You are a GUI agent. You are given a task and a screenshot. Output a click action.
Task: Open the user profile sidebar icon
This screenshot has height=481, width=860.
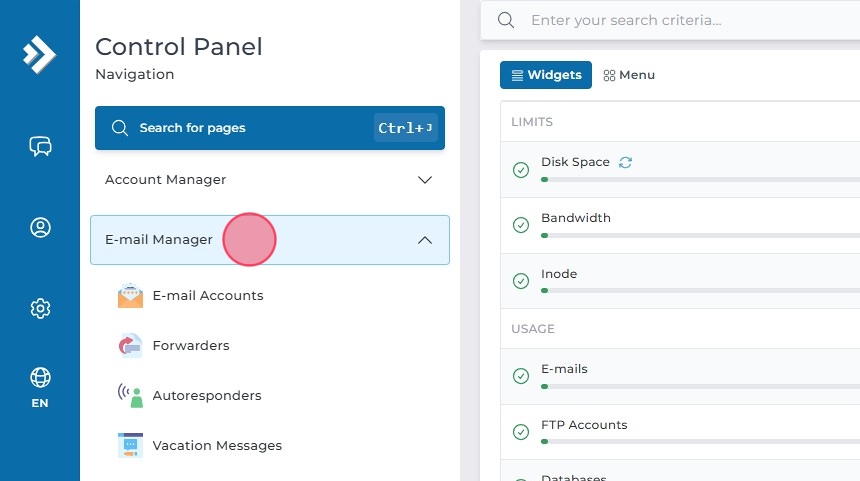40,228
